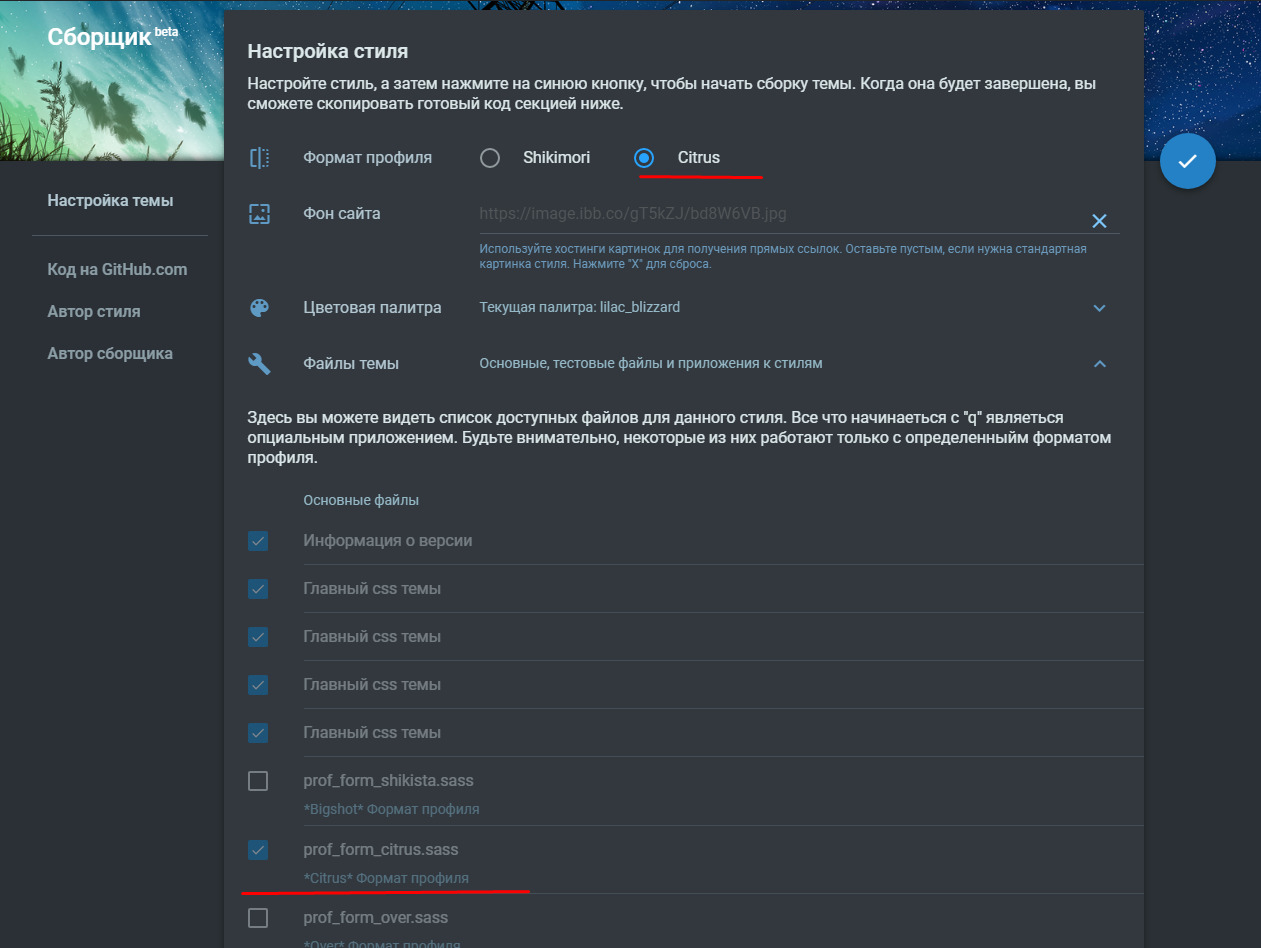This screenshot has height=948, width=1261.
Task: Open Автор сборщика sidebar link
Action: [x=110, y=354]
